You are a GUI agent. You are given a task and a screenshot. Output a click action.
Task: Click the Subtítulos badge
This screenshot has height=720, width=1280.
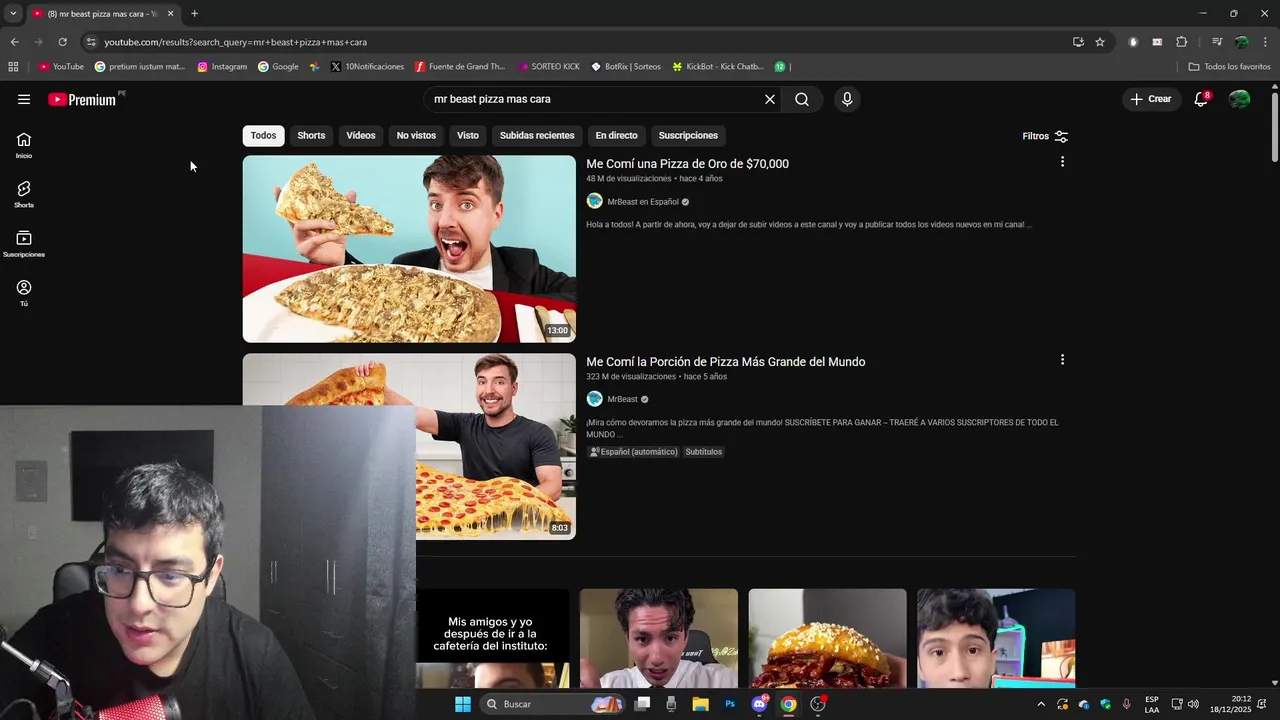tap(703, 452)
